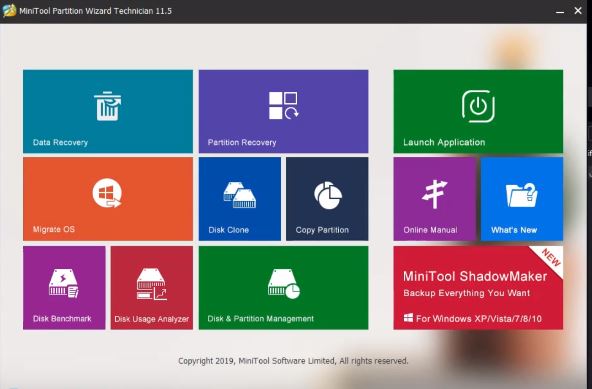Click the Data Recovery label
The height and width of the screenshot is (389, 592).
(60, 142)
